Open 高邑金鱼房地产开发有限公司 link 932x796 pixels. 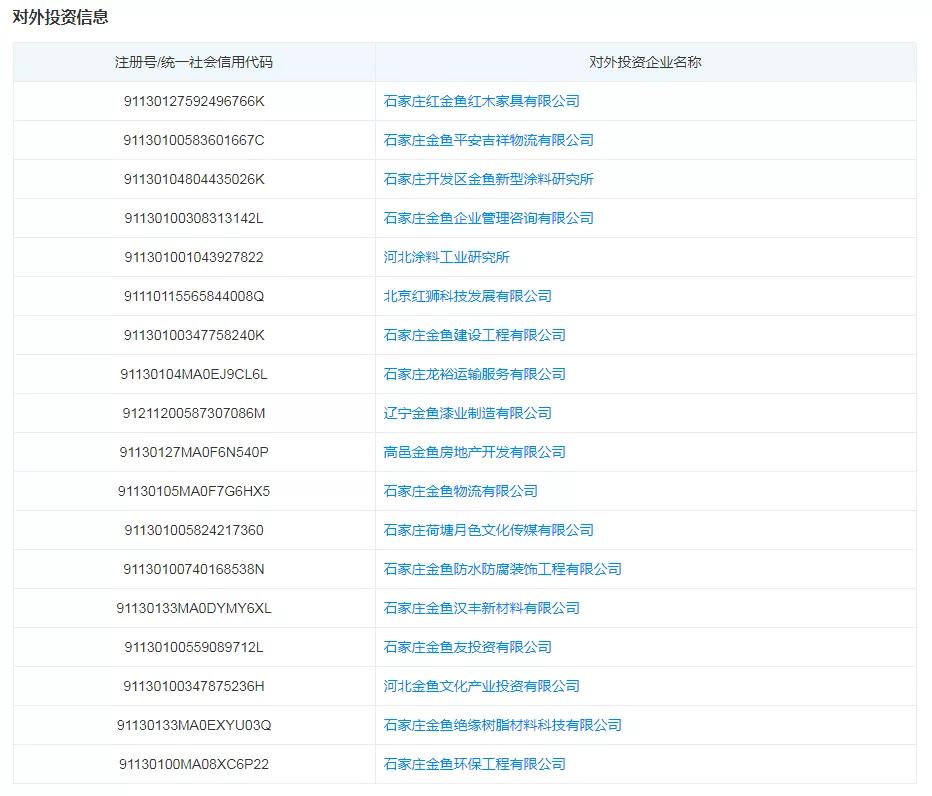point(472,452)
